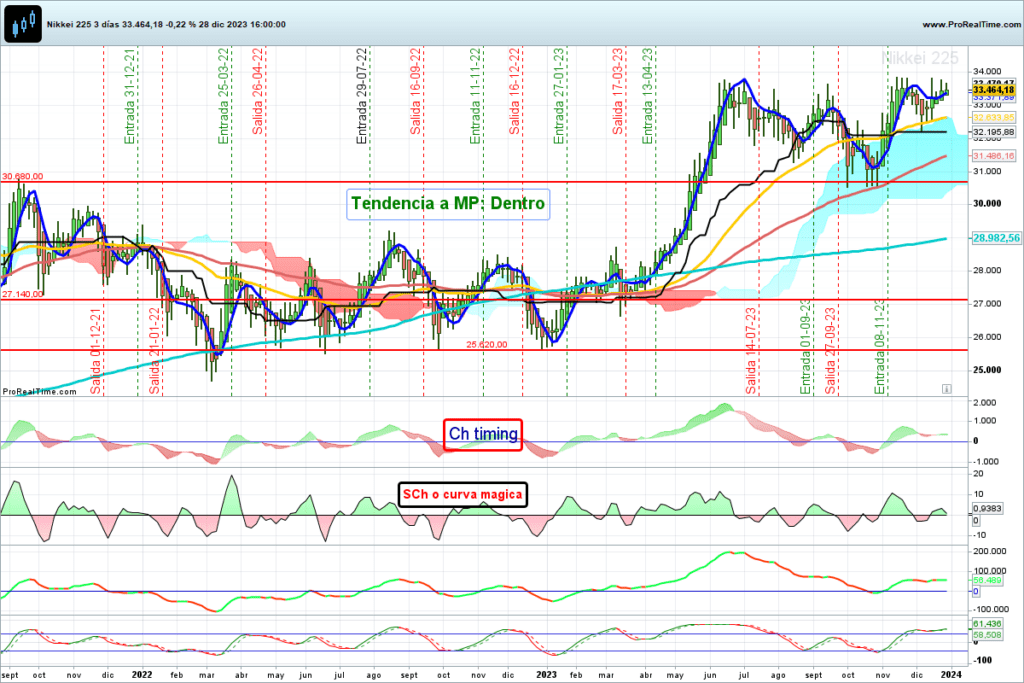Click the cyan 28.982,56 price tag
The height and width of the screenshot is (683, 1024).
[x=996, y=238]
